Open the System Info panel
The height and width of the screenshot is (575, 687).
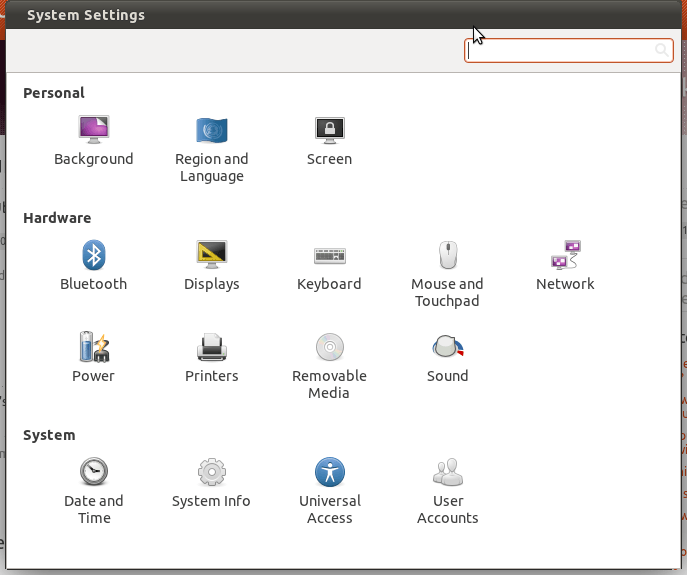(211, 483)
